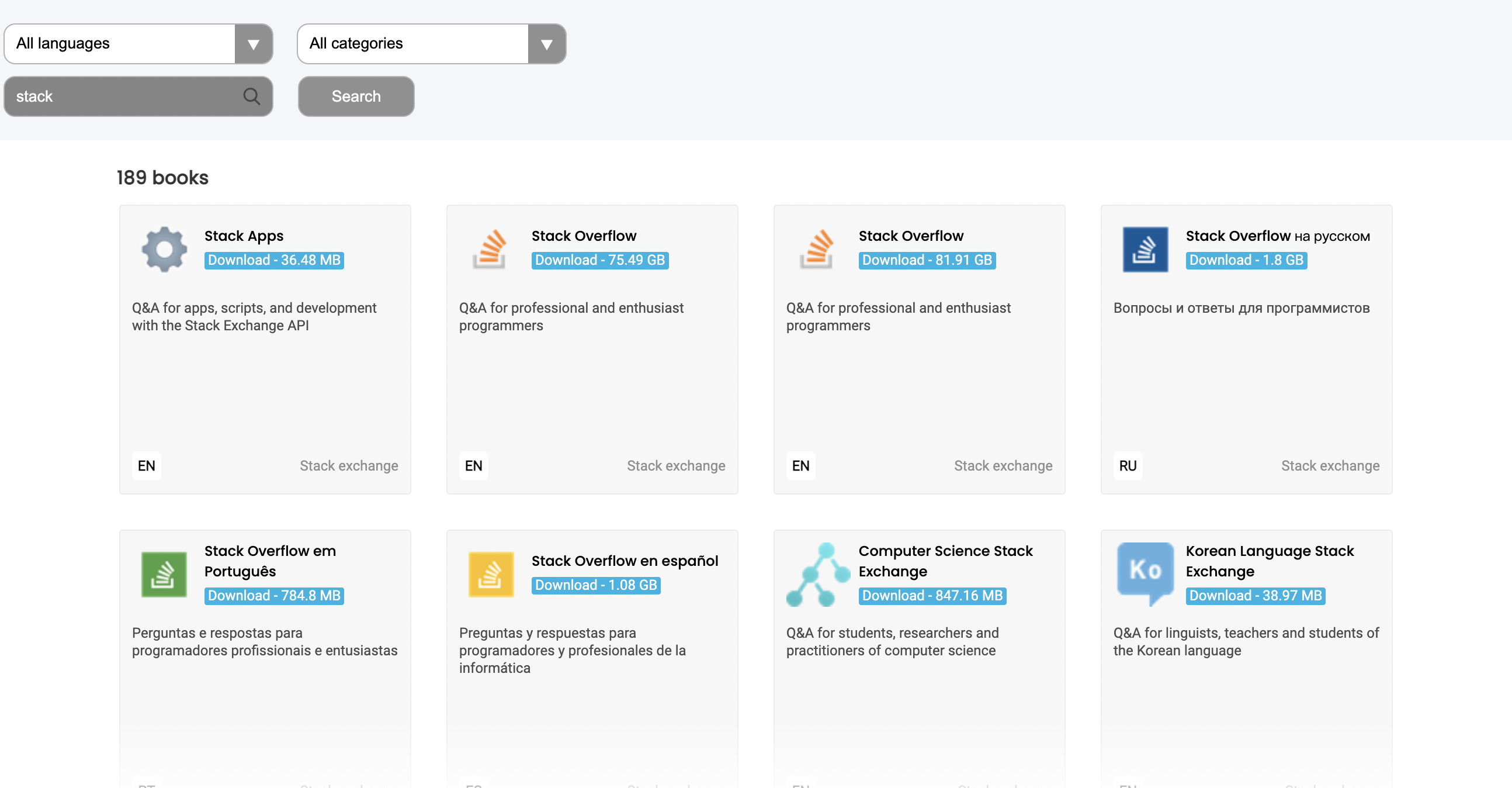
Task: Click 'Stack exchange' on 81.91 GB card
Action: coord(1003,466)
